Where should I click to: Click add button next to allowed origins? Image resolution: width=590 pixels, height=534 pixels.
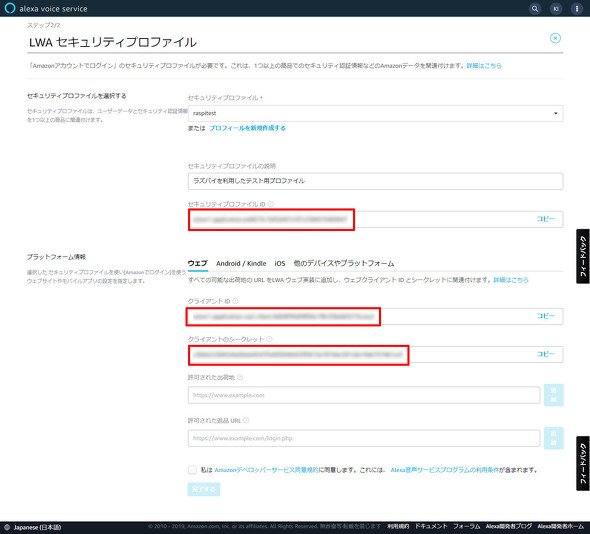click(x=554, y=395)
